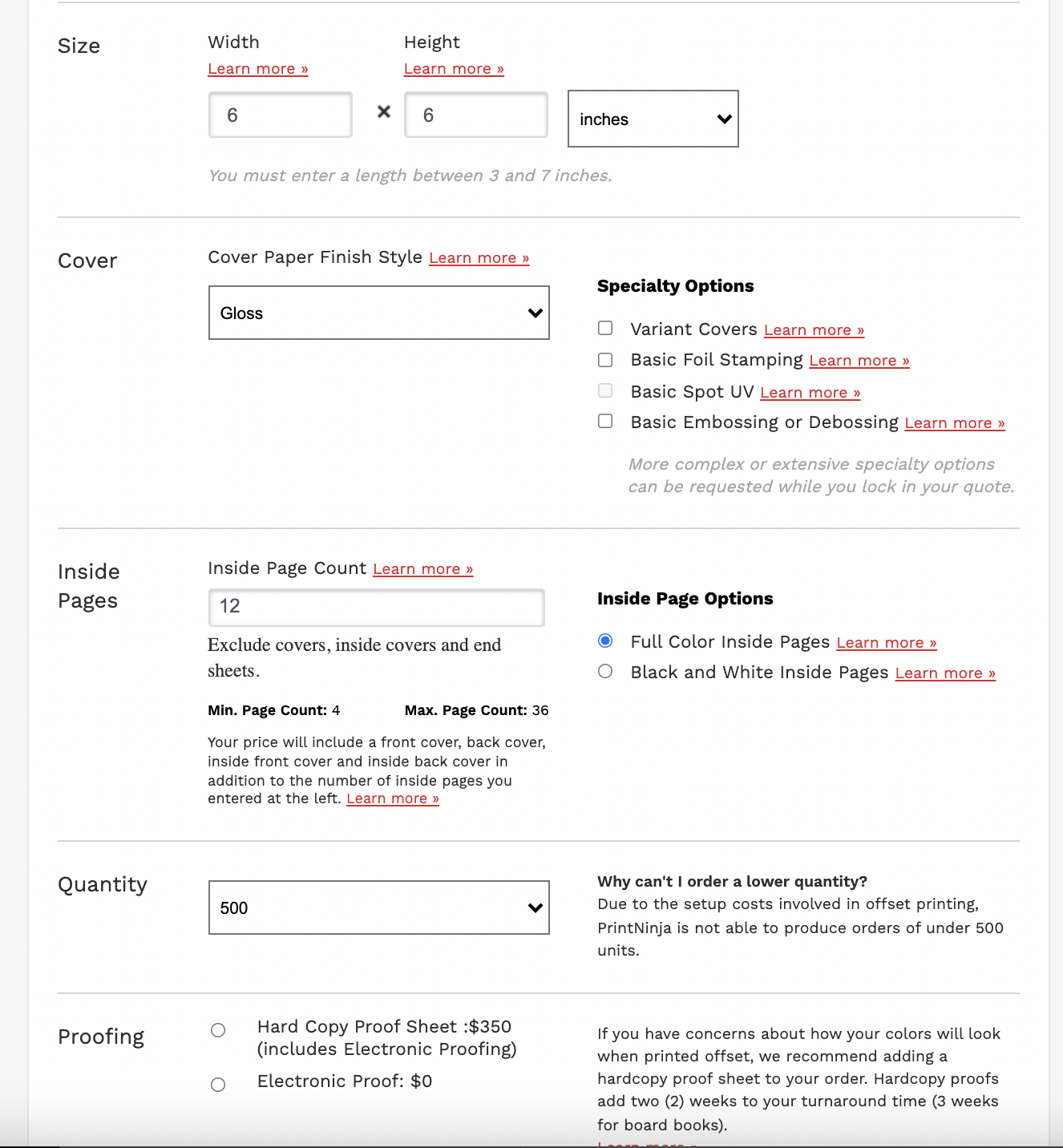Click the 'Quantity' section label

[103, 884]
